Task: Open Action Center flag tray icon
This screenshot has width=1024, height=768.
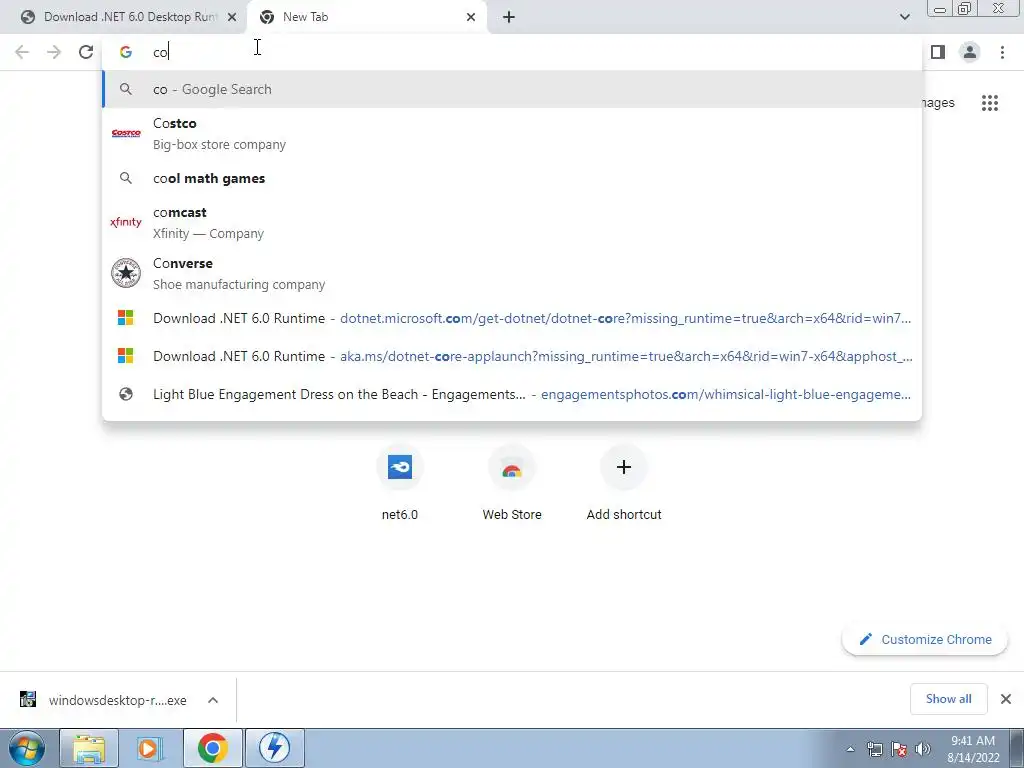Action: point(899,749)
